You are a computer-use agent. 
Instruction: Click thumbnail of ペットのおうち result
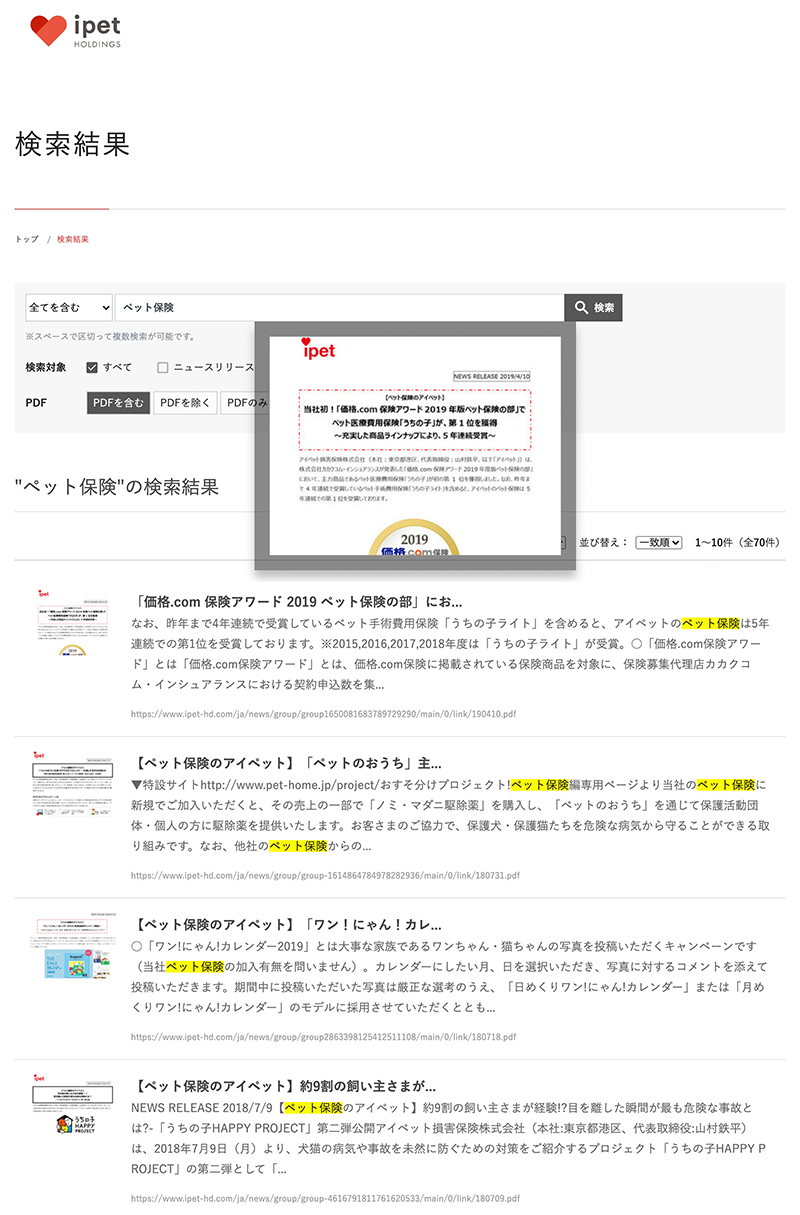(x=75, y=782)
